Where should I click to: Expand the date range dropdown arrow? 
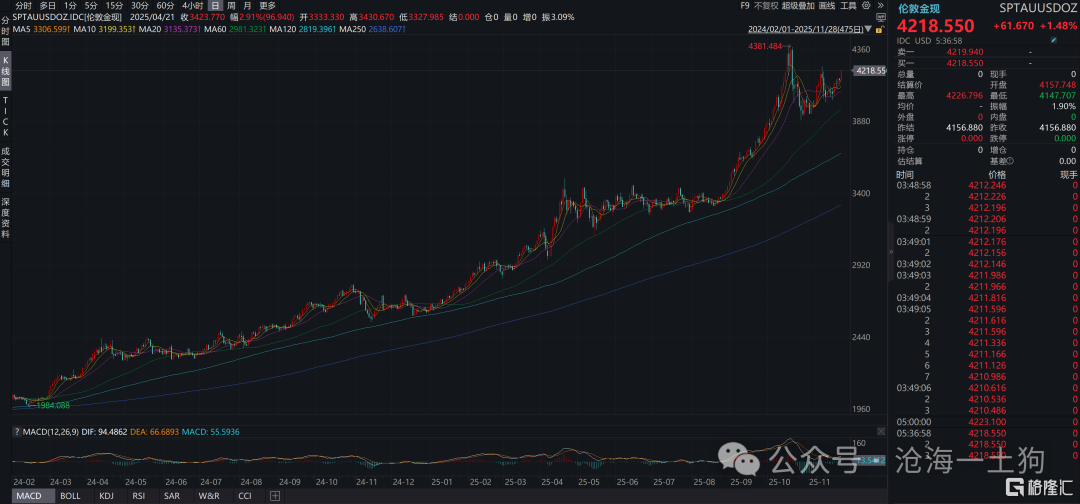pos(869,30)
